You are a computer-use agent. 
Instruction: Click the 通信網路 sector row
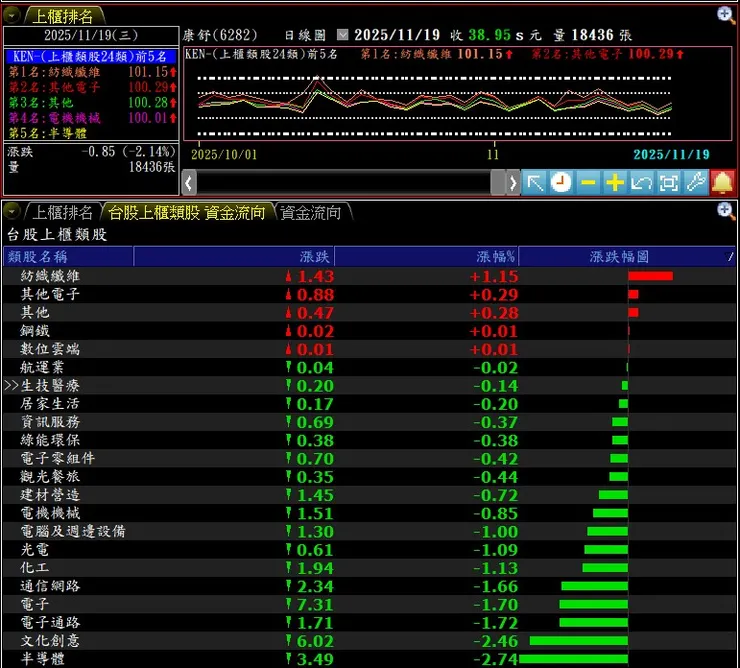click(x=369, y=586)
